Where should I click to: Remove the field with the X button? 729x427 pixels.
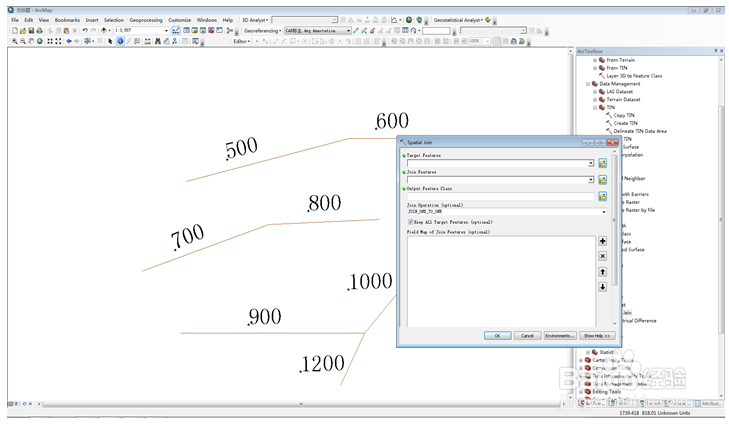(603, 256)
